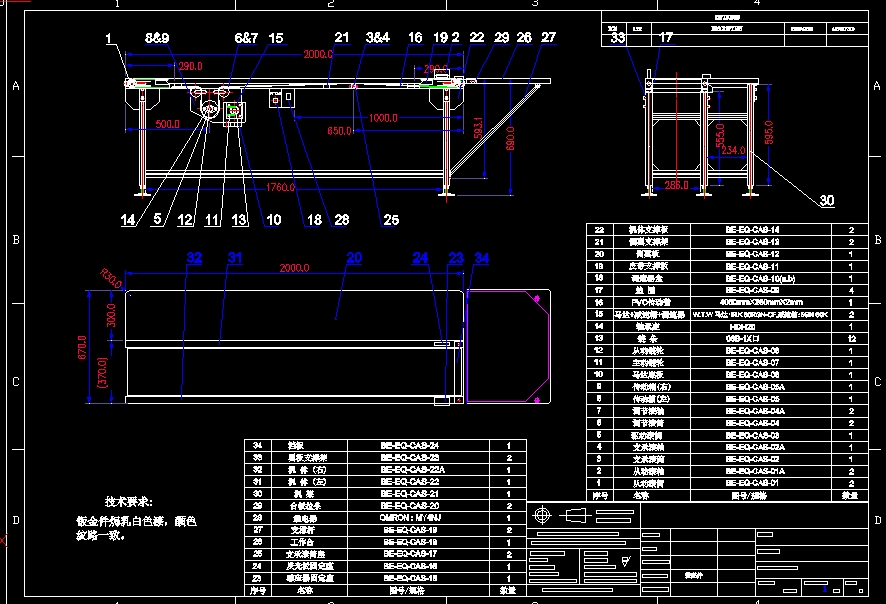Select the R30.0 radius dimension
The height and width of the screenshot is (604, 886).
(x=111, y=278)
